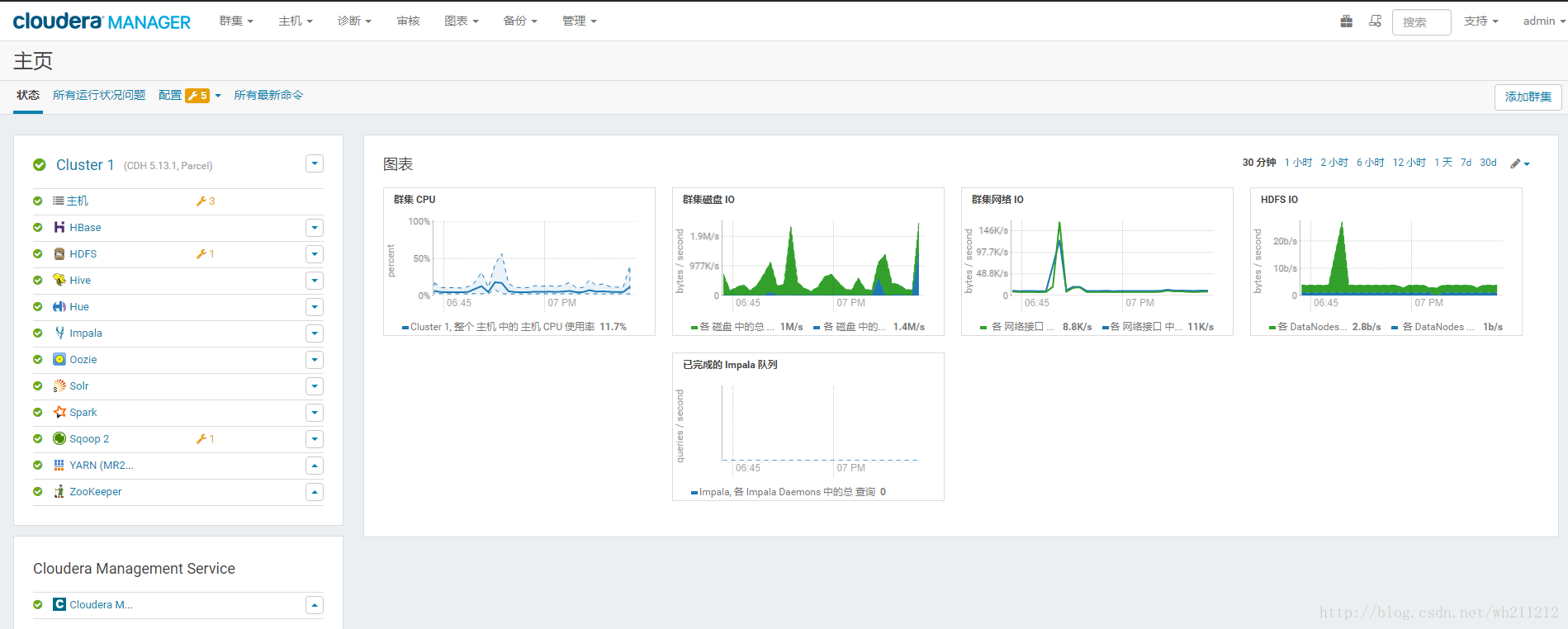Switch to 所有运行状况问题 tab
This screenshot has width=1568, height=629.
pyautogui.click(x=99, y=95)
